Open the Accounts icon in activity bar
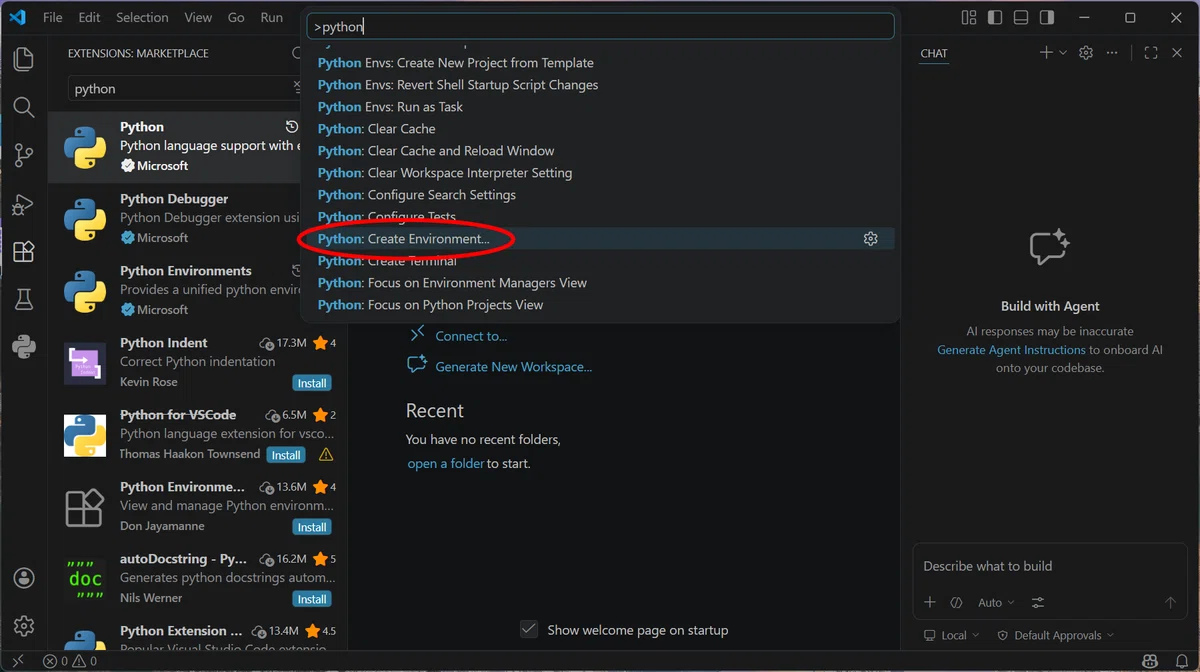 [x=24, y=578]
